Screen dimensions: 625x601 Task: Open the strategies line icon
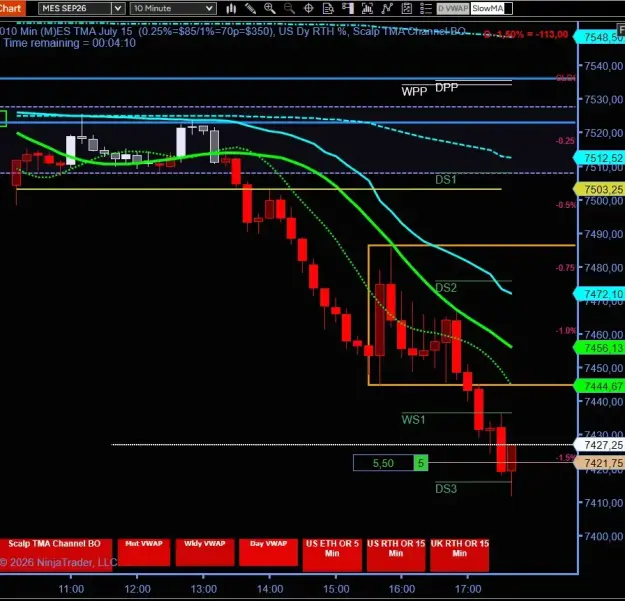click(x=387, y=8)
